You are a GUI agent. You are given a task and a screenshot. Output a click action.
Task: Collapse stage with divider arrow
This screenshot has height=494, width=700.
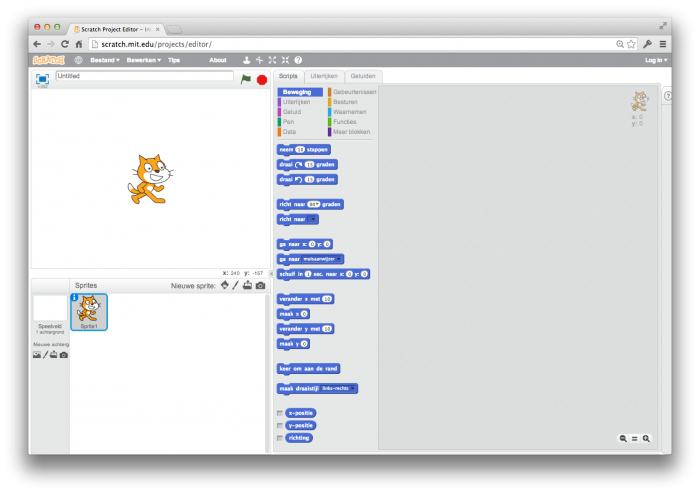point(271,274)
